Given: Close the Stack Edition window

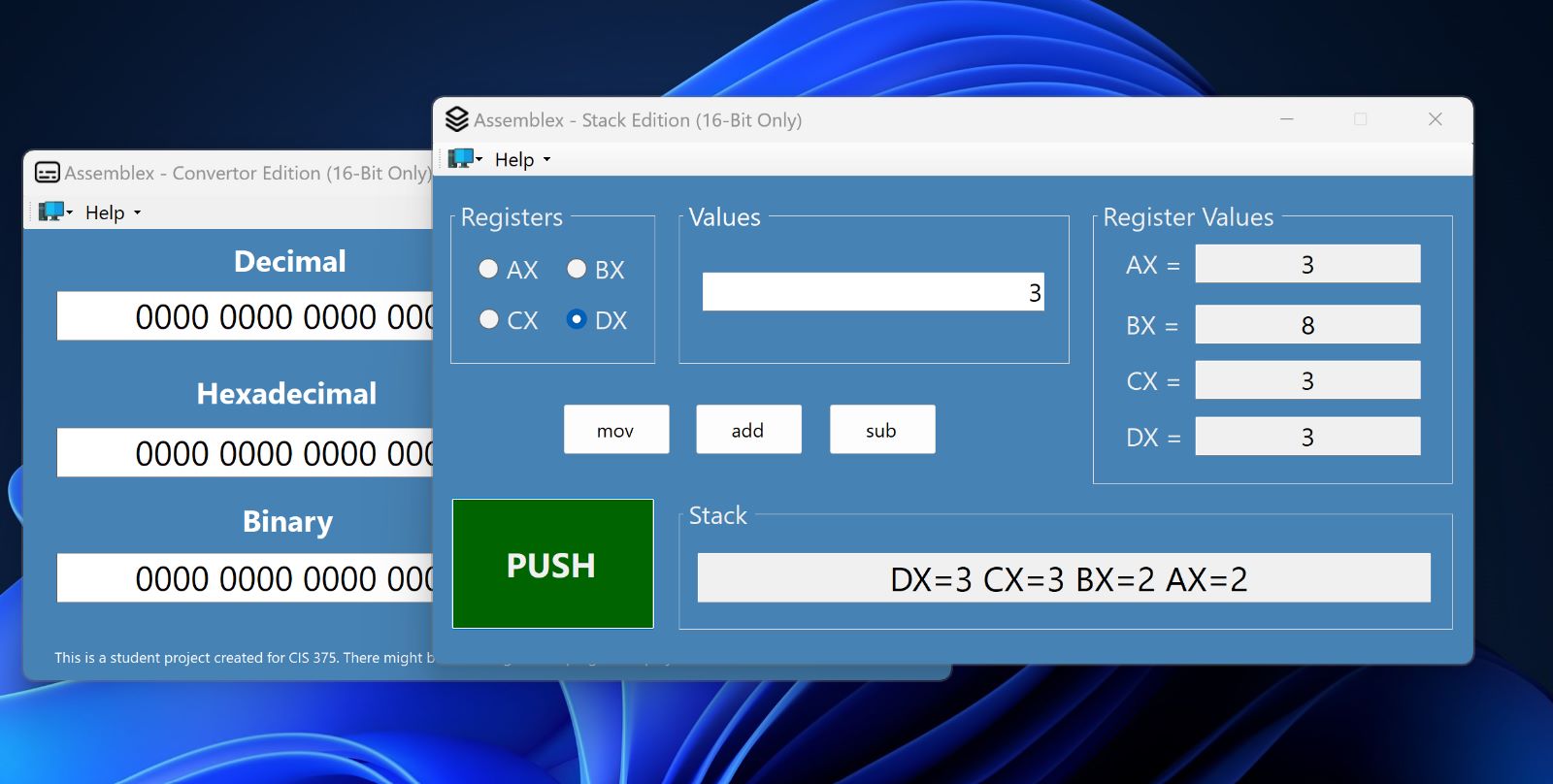Looking at the screenshot, I should [x=1436, y=119].
